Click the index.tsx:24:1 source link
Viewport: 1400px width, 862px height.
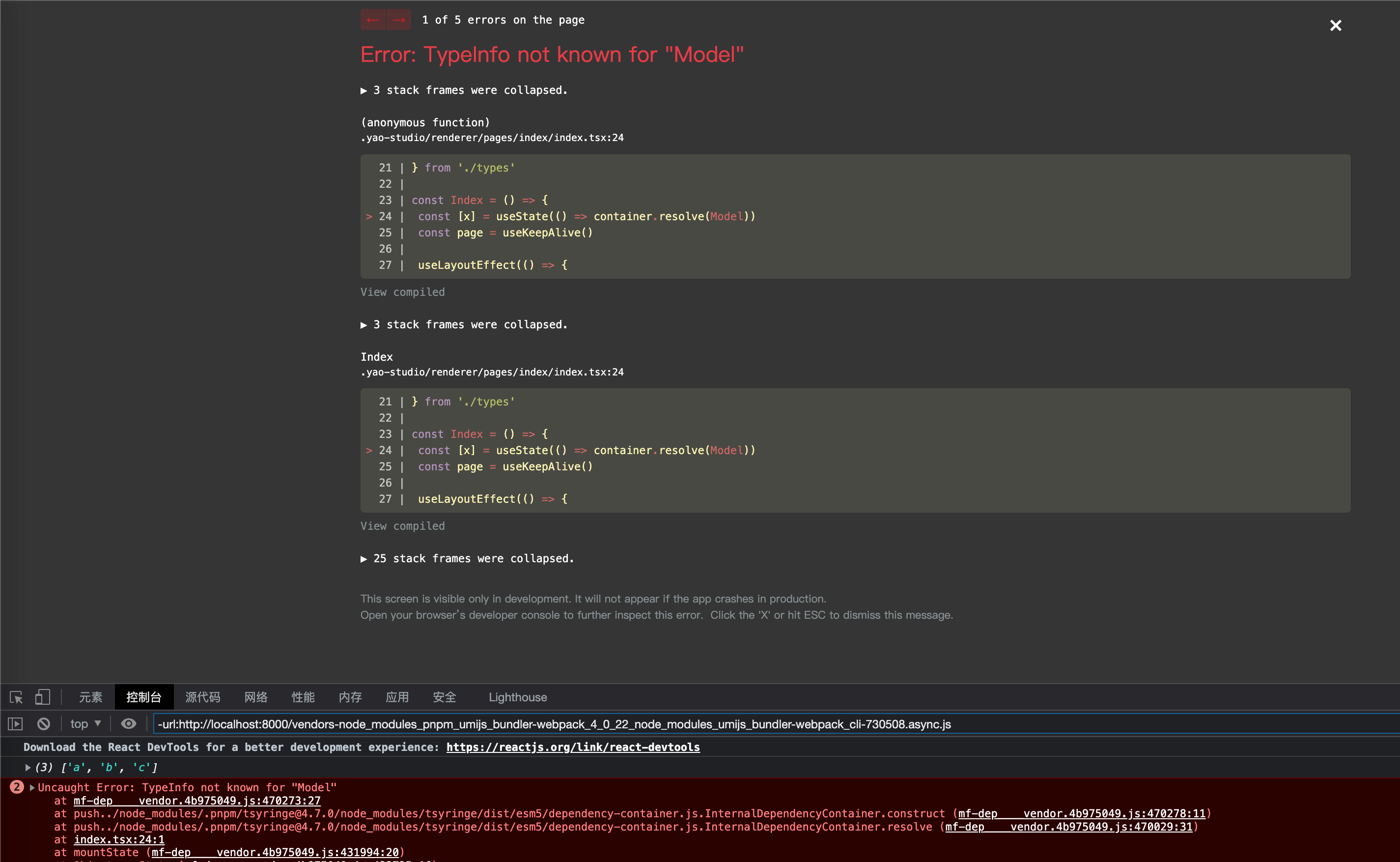click(119, 839)
